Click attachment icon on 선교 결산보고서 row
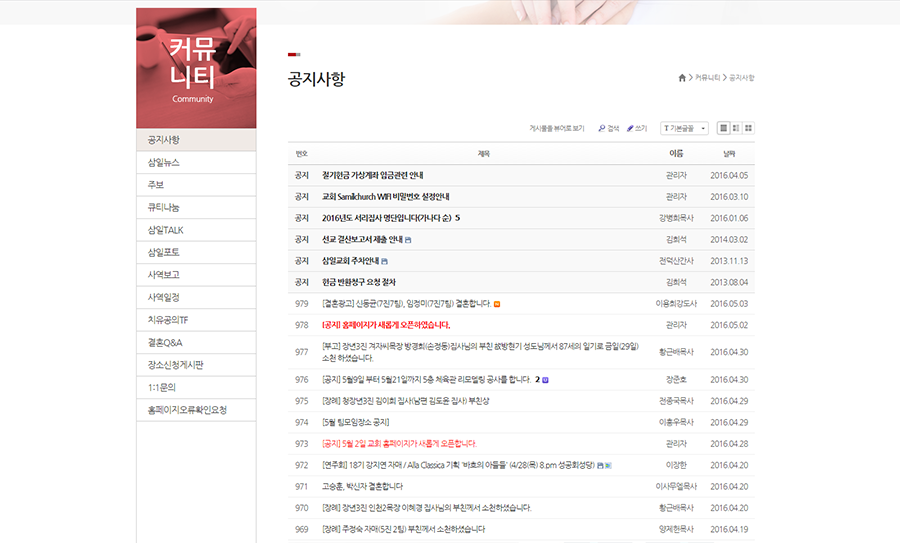The width and height of the screenshot is (900, 543). [x=408, y=240]
